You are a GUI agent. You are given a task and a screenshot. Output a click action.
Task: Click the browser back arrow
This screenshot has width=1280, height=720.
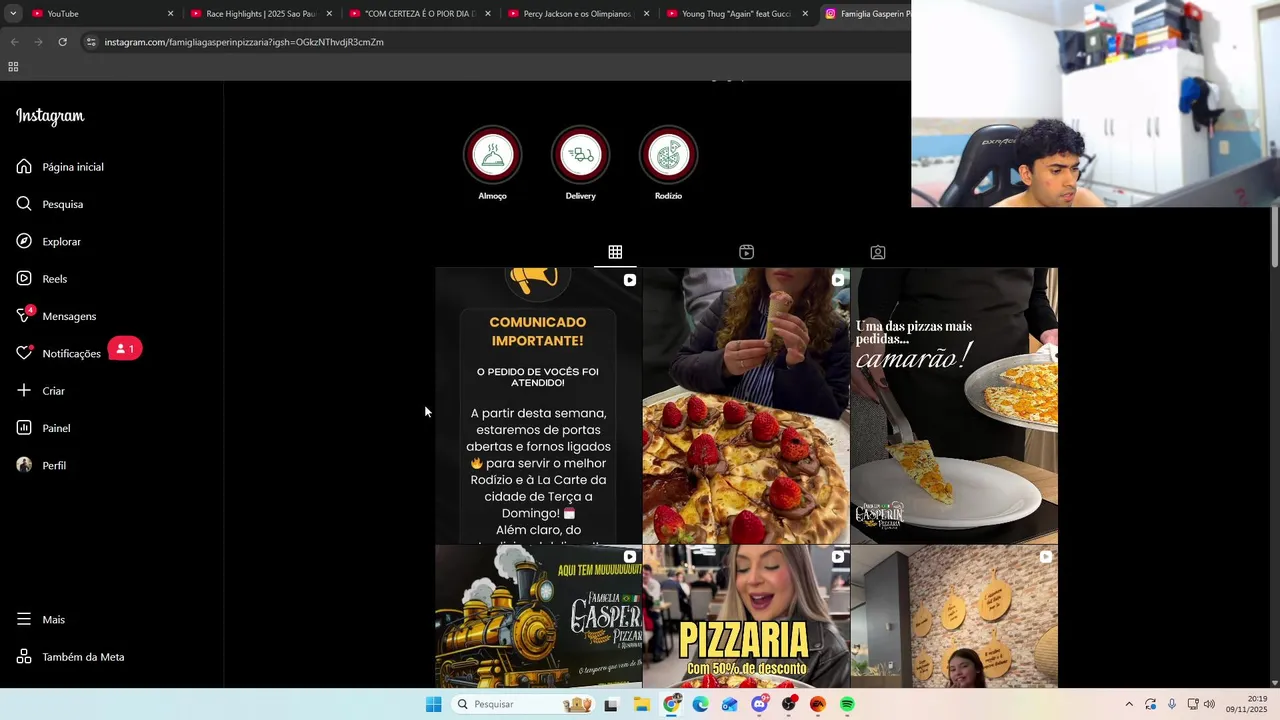point(14,42)
